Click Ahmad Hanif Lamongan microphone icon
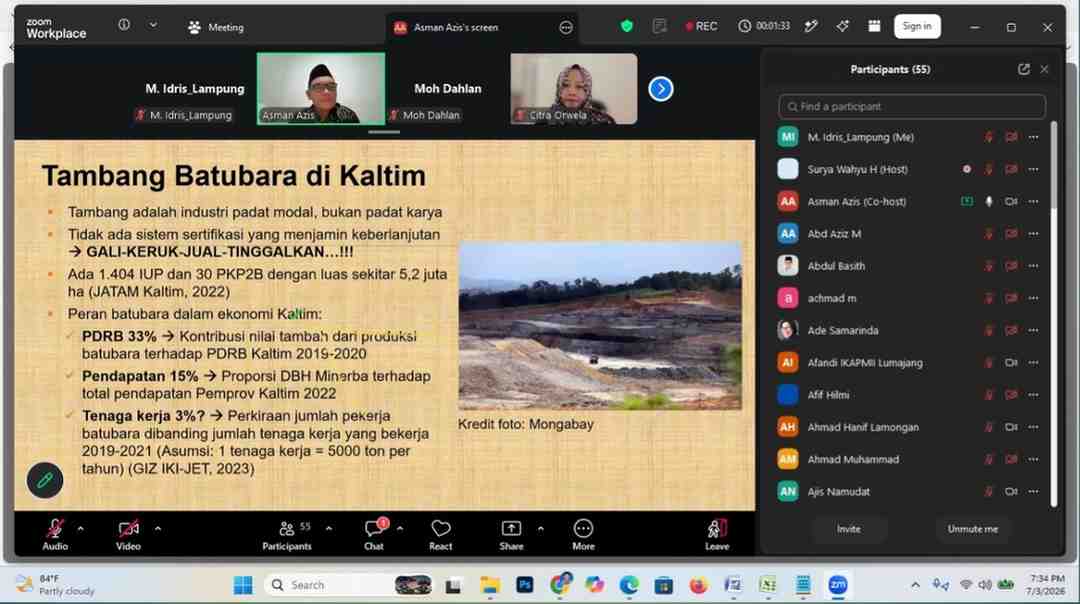 tap(988, 427)
